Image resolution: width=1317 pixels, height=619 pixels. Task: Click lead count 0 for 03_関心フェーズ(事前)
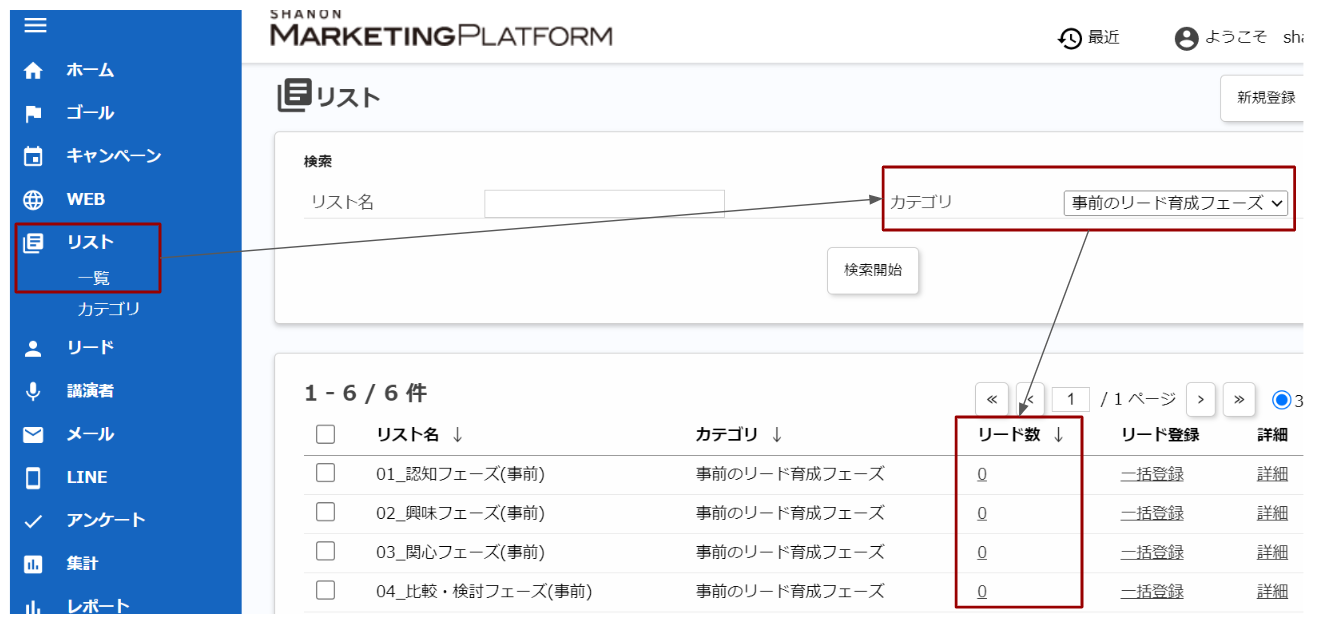pyautogui.click(x=982, y=552)
